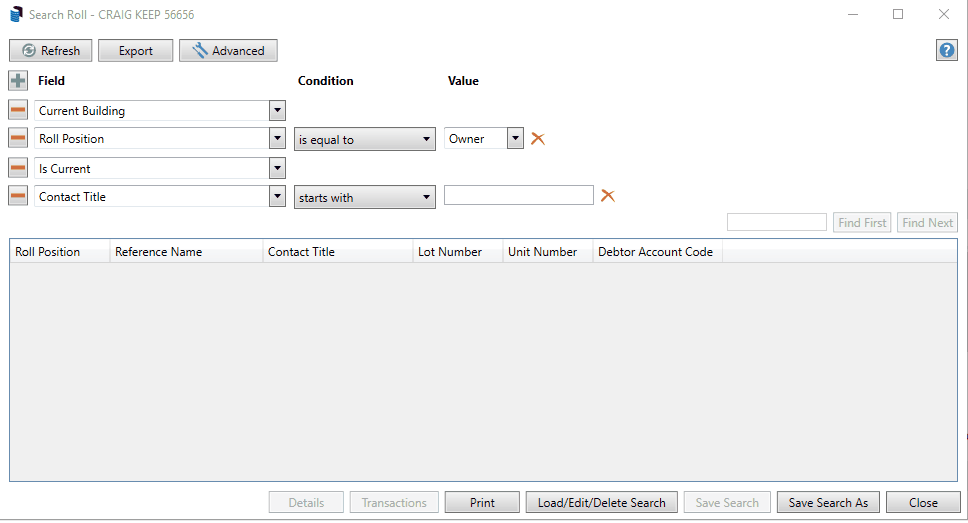The image size is (968, 523).
Task: Remove the Contact Title filter row
Action: (18, 196)
